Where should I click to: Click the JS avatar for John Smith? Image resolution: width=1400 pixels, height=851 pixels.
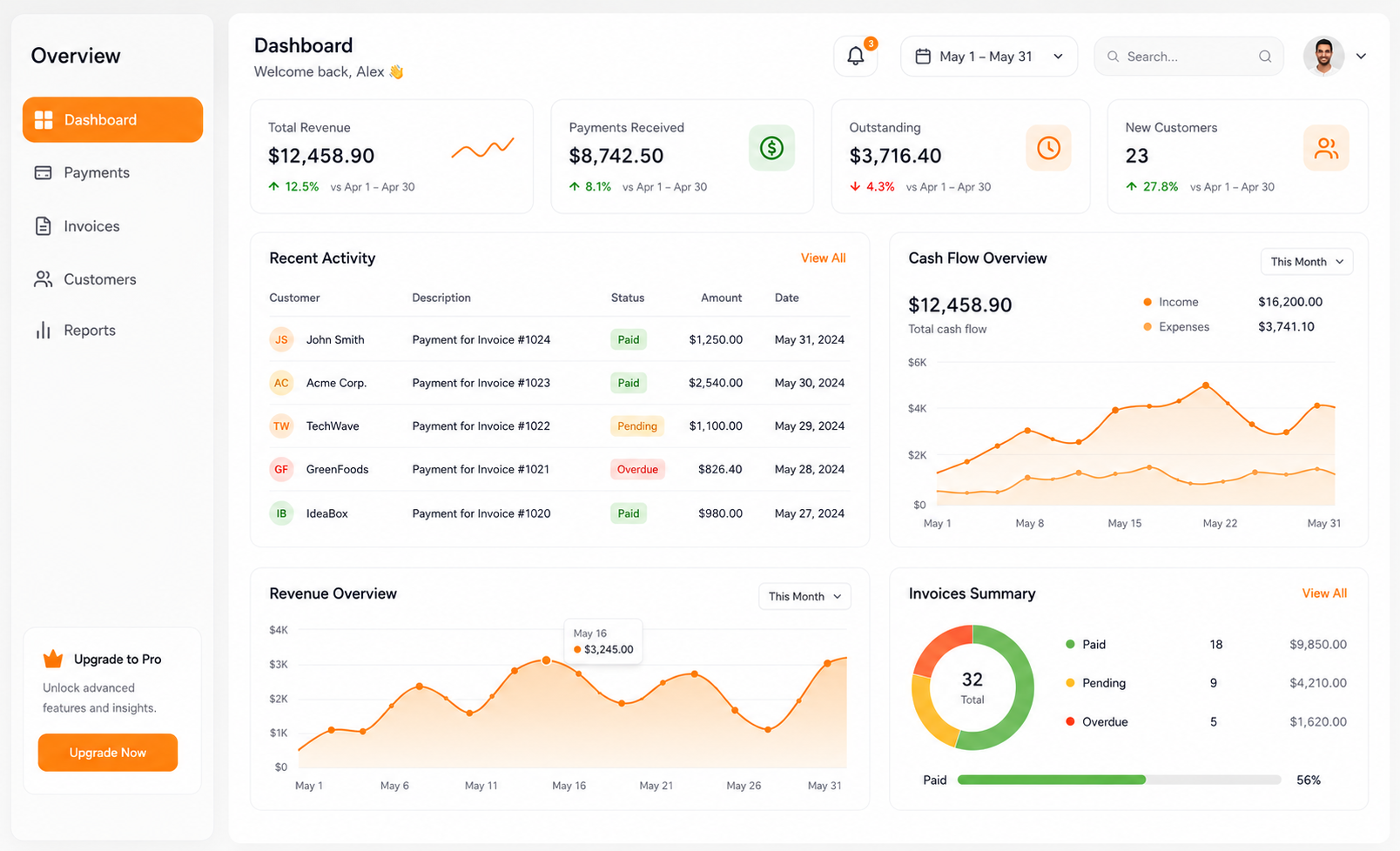coord(281,340)
